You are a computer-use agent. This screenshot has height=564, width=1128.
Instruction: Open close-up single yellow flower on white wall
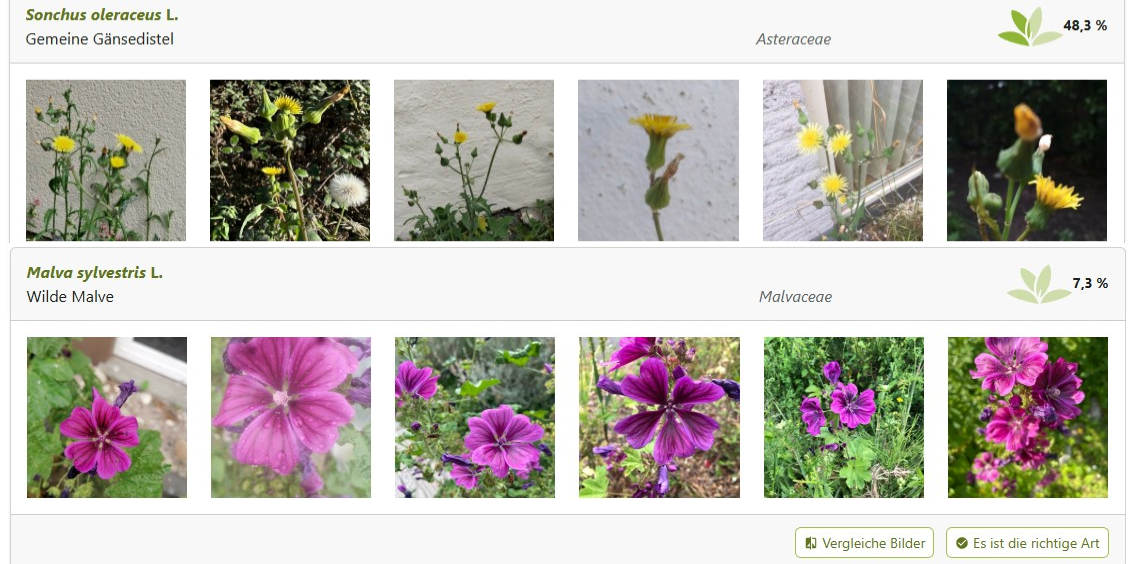pyautogui.click(x=658, y=160)
